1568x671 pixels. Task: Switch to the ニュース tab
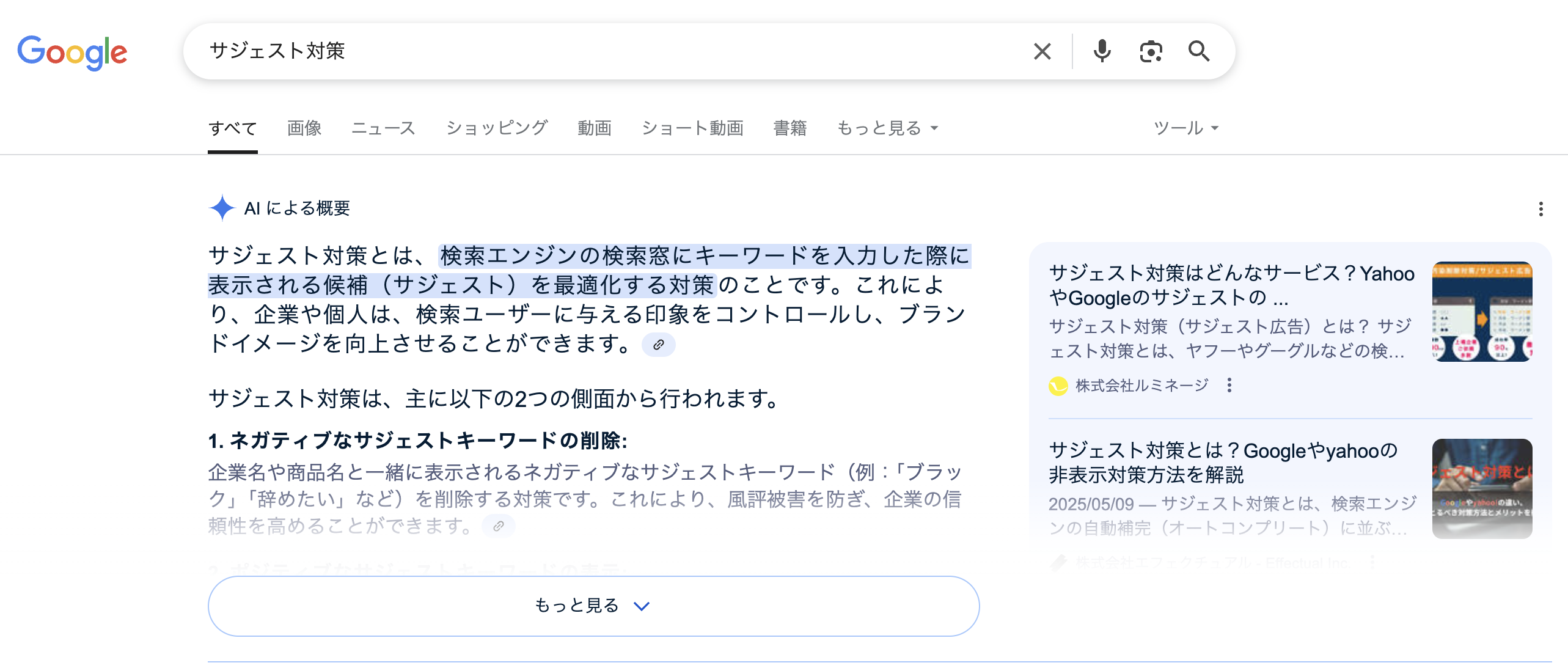383,128
